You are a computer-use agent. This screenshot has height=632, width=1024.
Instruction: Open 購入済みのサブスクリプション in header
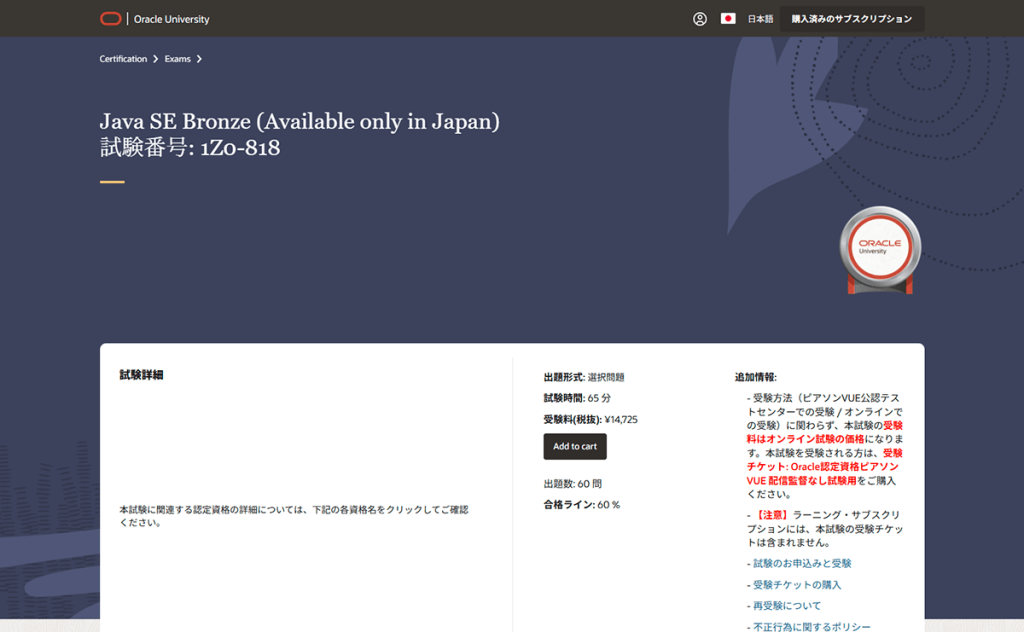click(851, 19)
